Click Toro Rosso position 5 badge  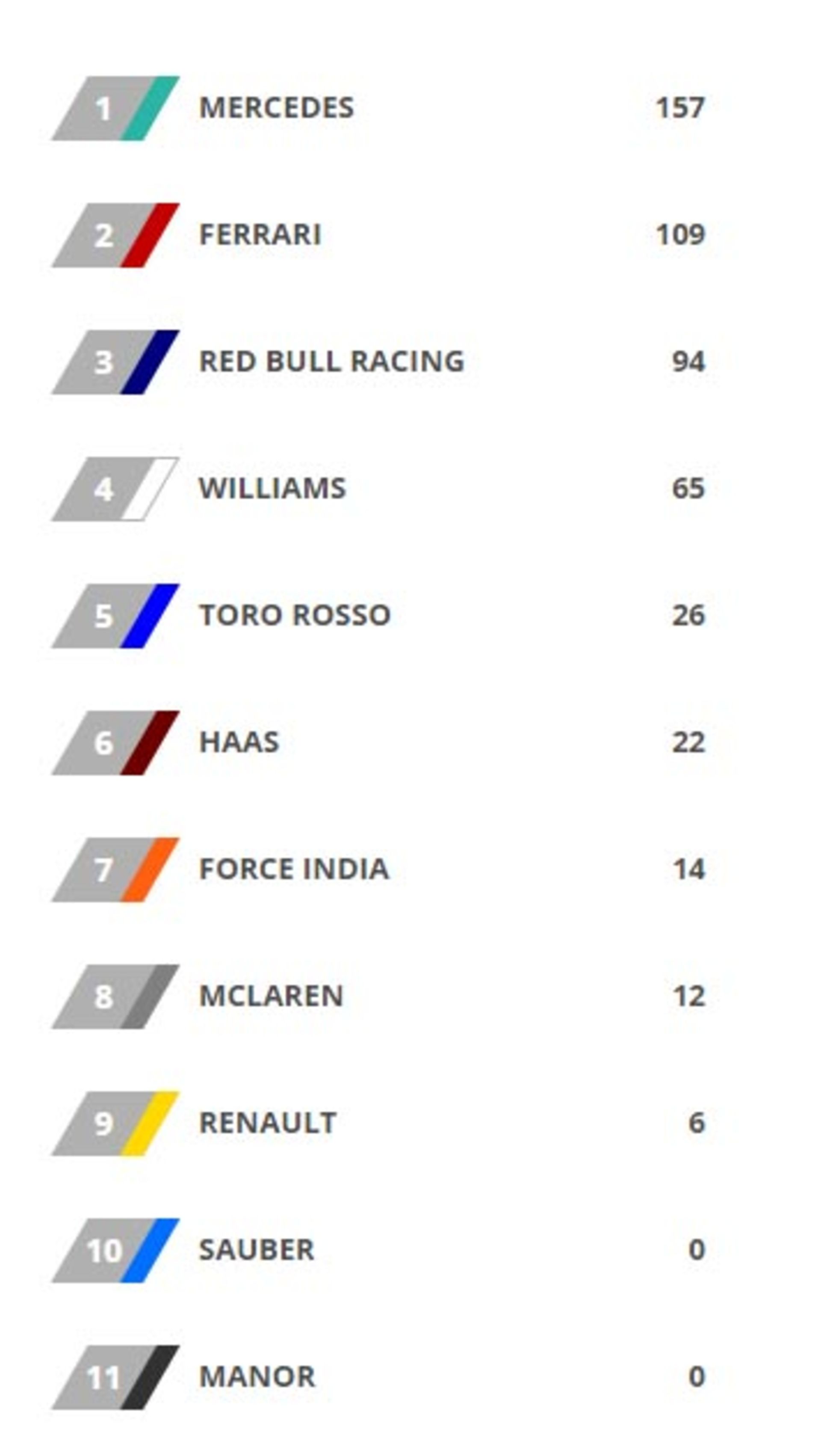(115, 616)
